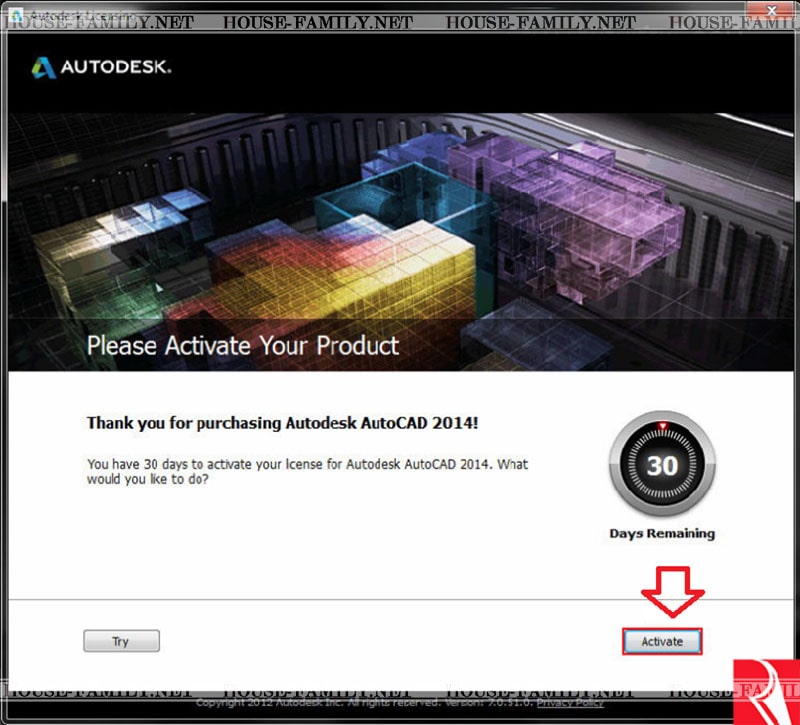Click the 'You have 30 days to activate' message
This screenshot has width=800, height=725.
[x=308, y=471]
